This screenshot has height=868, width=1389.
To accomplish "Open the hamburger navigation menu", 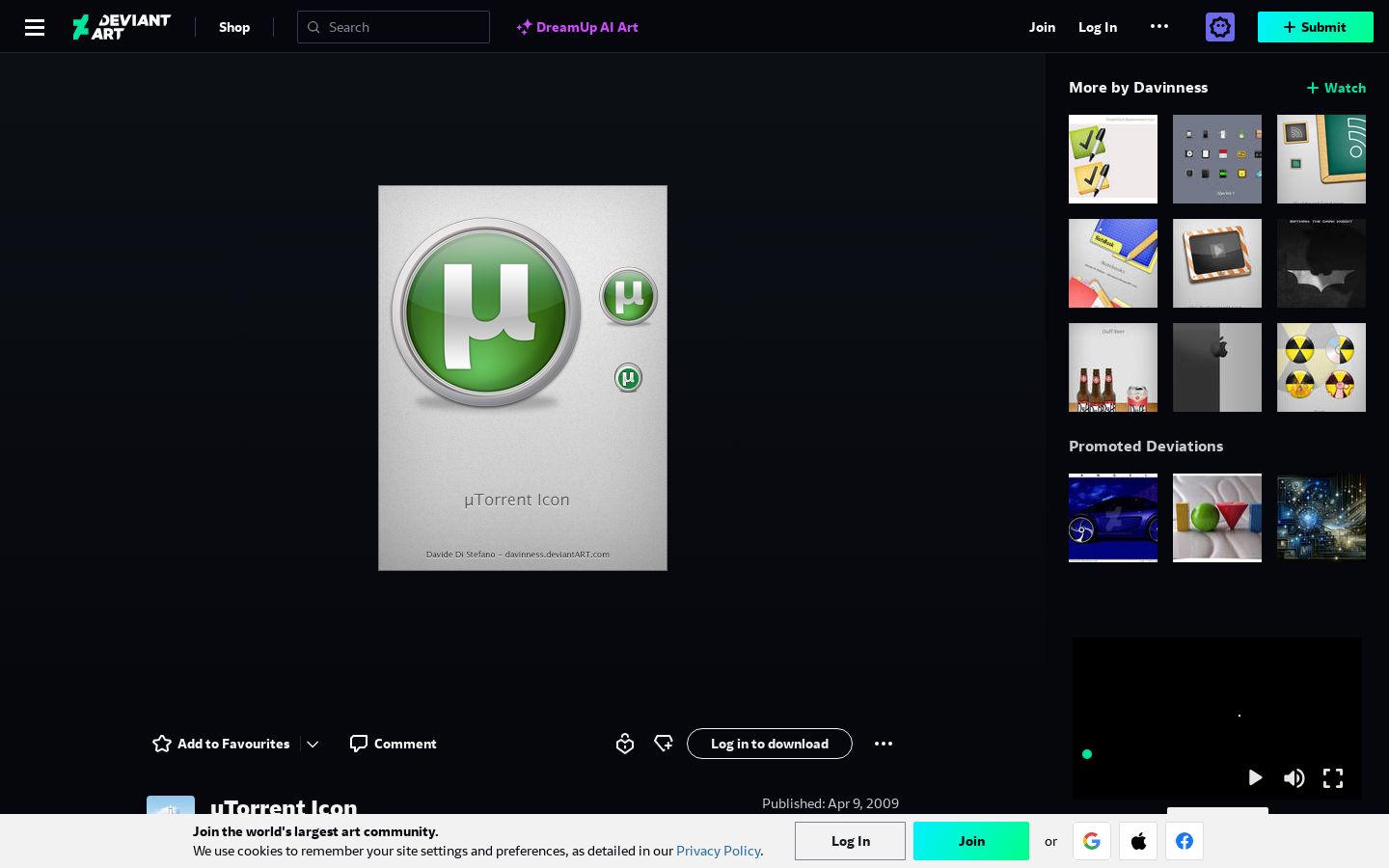I will [35, 27].
